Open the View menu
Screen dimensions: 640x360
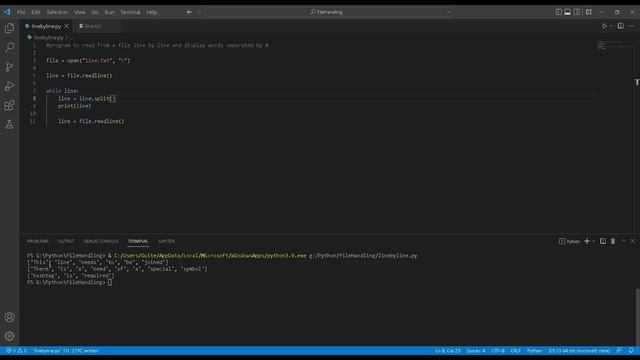[x=80, y=12]
